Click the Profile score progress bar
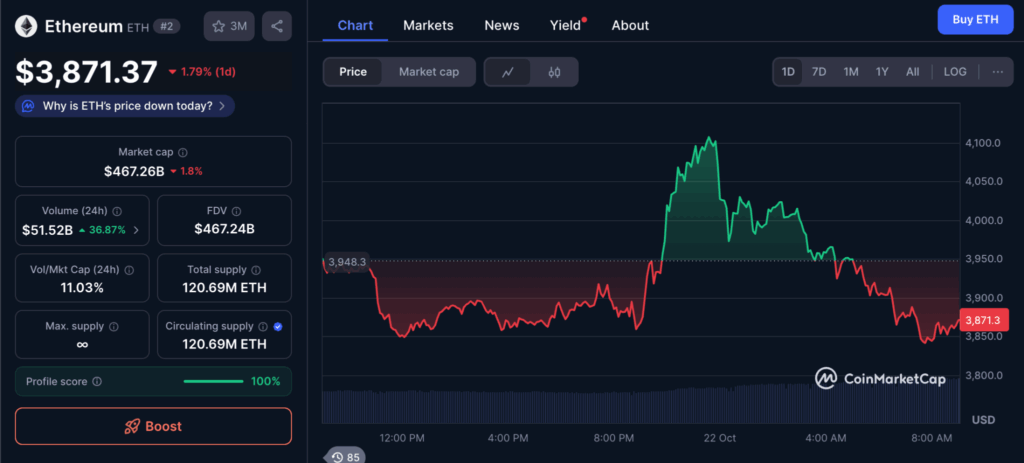The image size is (1024, 463). [x=213, y=381]
